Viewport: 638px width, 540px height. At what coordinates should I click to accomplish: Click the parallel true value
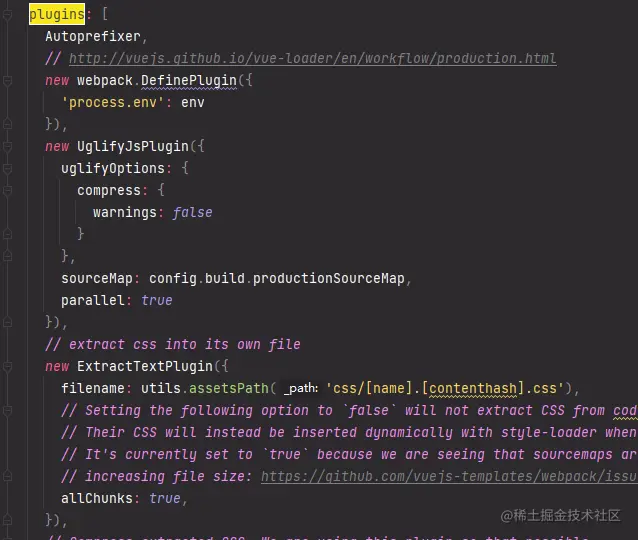pos(156,300)
